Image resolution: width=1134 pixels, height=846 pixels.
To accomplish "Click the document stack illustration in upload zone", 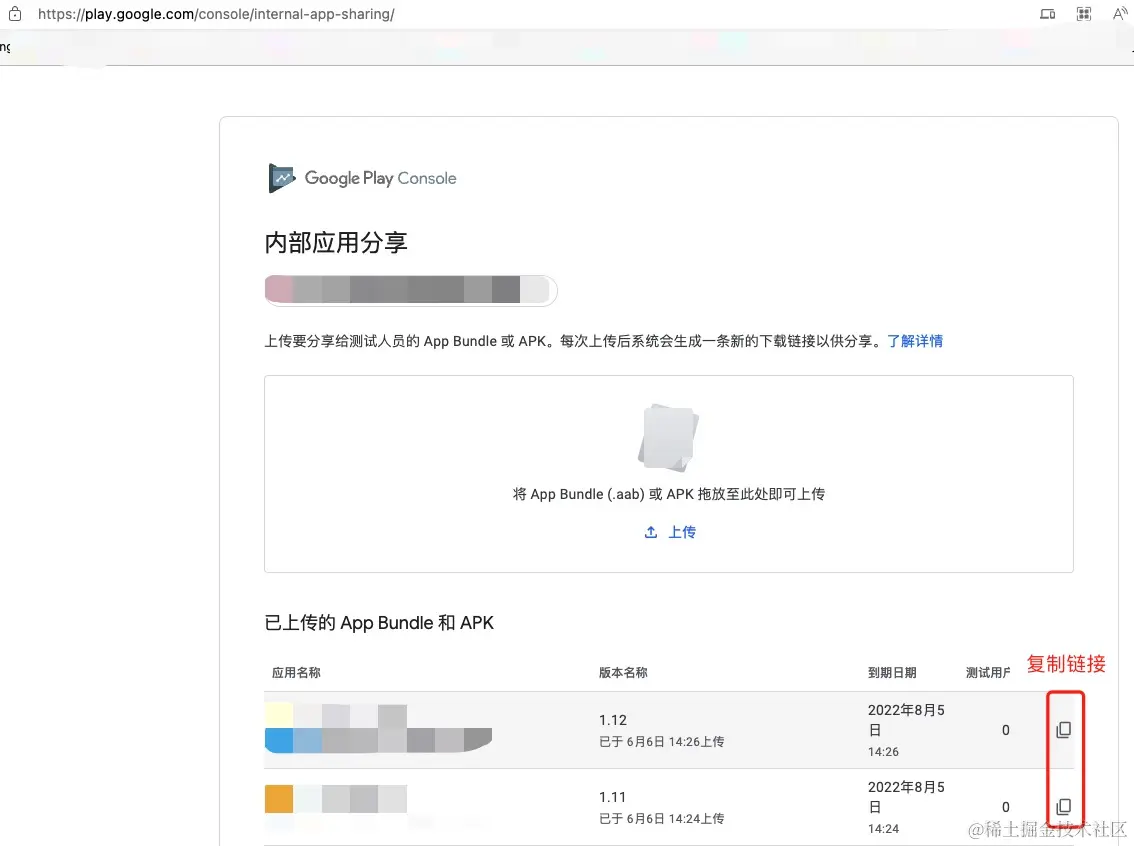I will tap(668, 436).
